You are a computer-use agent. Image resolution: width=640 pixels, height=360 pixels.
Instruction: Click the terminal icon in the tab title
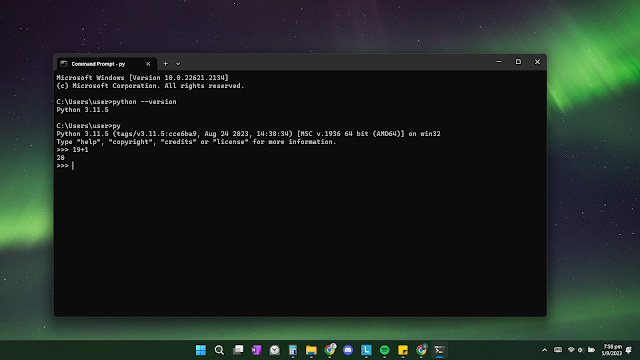coord(64,64)
